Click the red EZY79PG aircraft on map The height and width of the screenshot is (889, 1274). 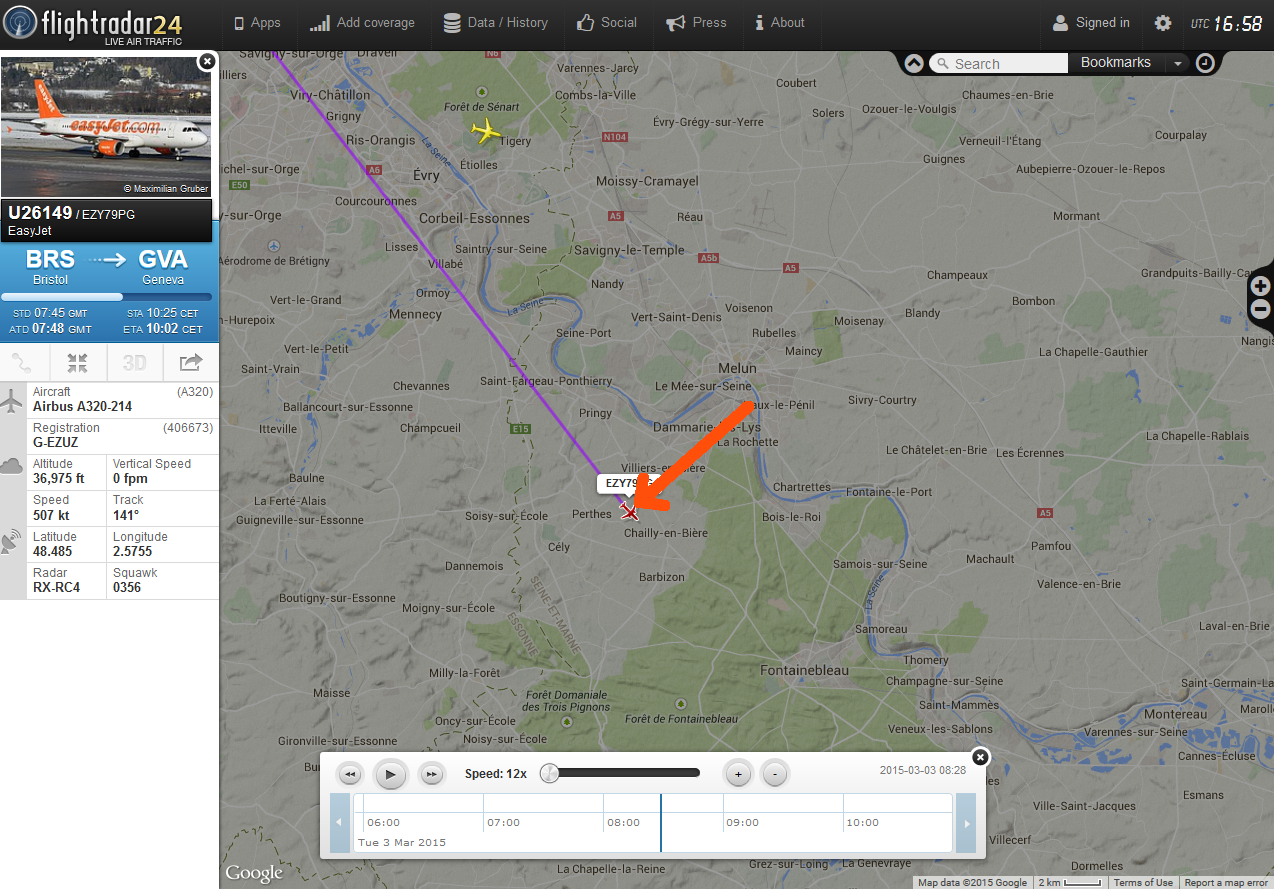pyautogui.click(x=629, y=511)
